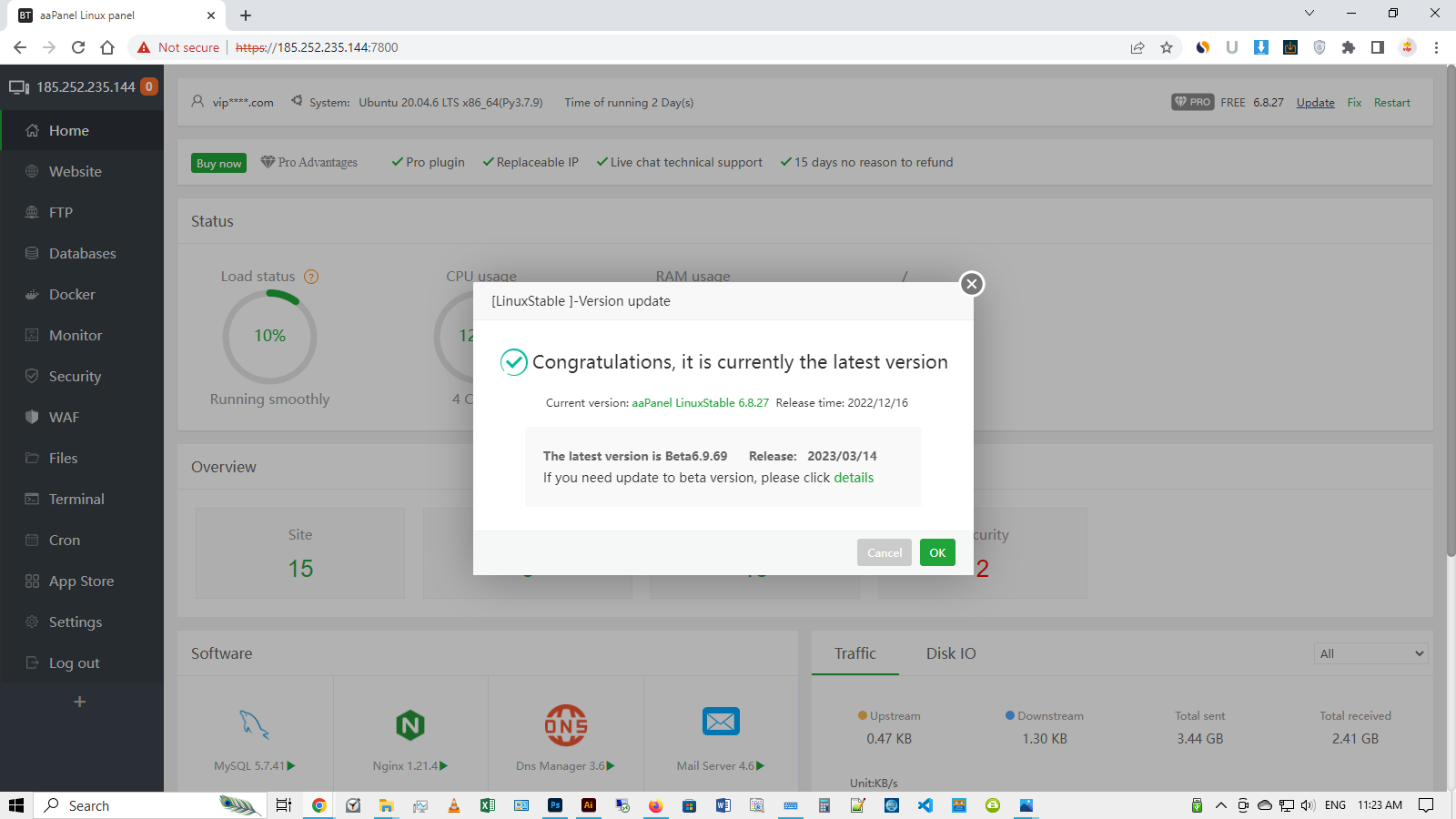Open Monitor in the sidebar
The image size is (1456, 819).
pos(82,335)
